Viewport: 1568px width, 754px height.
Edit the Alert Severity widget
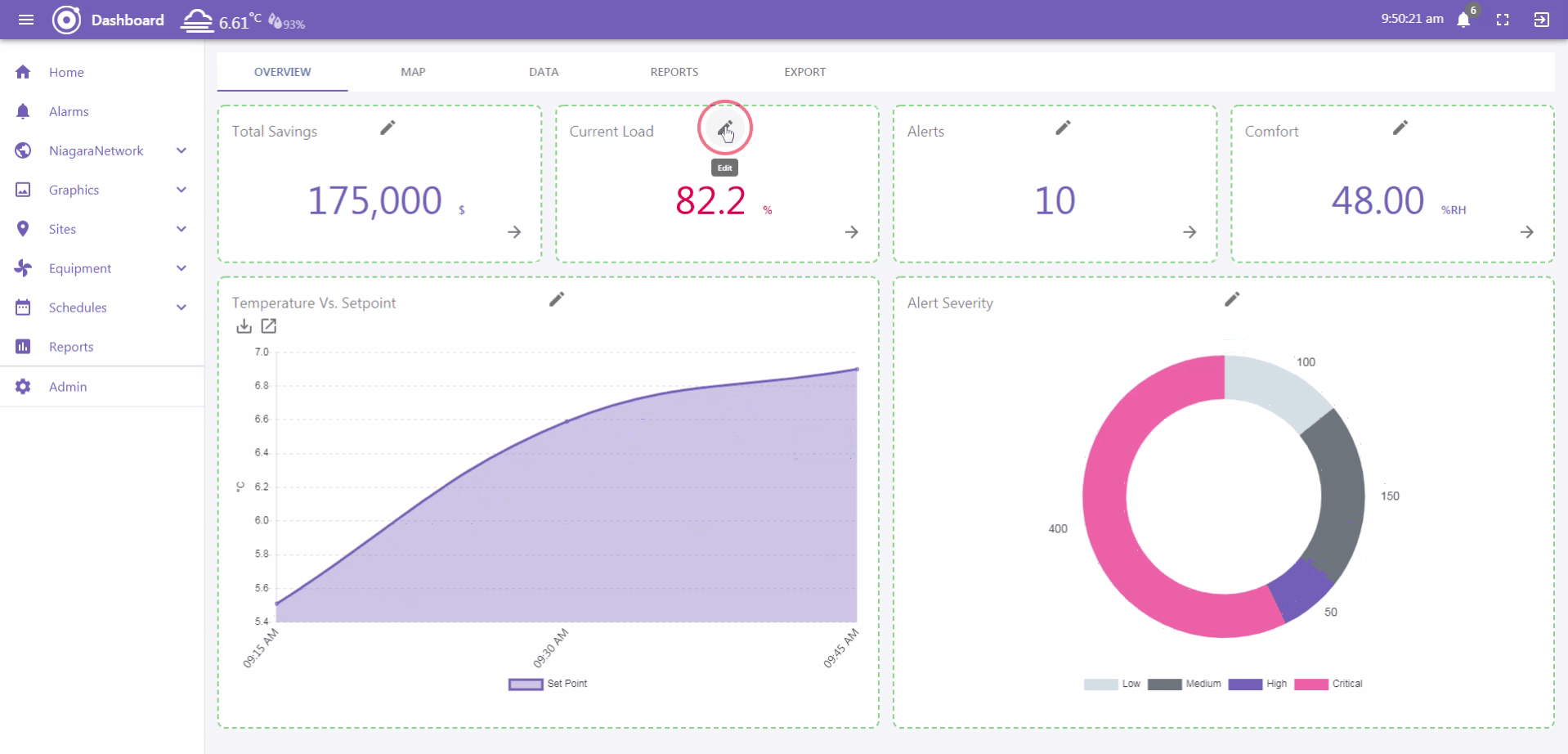(x=1232, y=299)
